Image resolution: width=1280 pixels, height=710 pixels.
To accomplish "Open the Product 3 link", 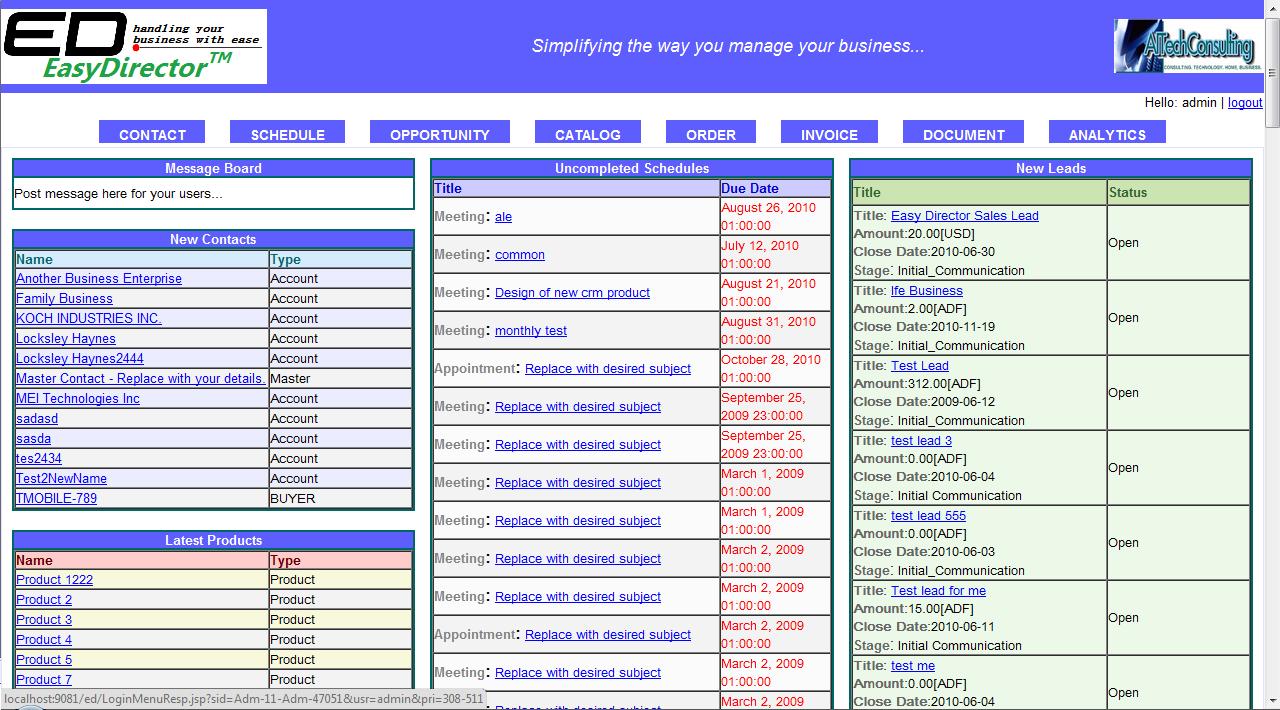I will (44, 620).
